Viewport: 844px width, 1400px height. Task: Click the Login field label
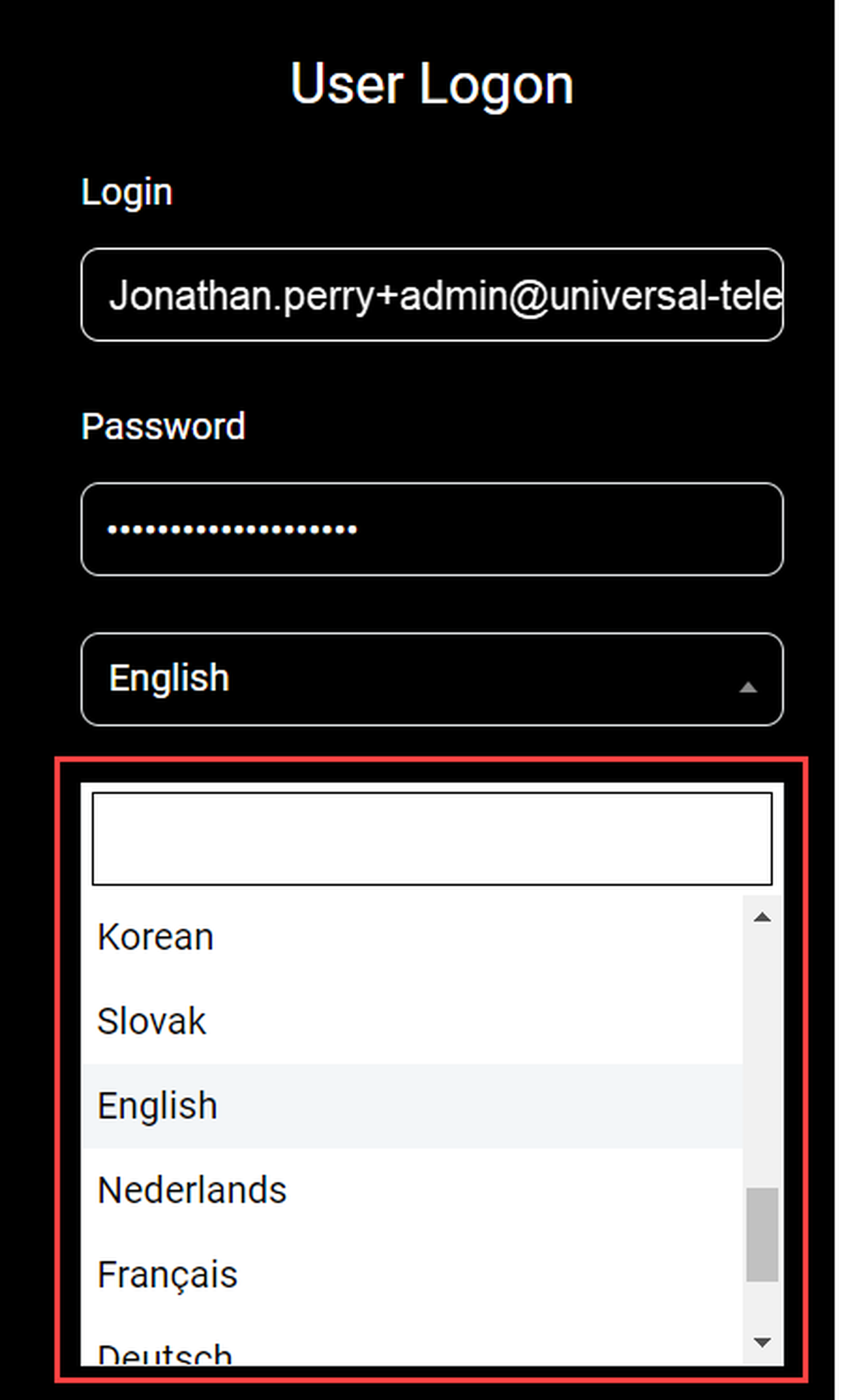(127, 193)
